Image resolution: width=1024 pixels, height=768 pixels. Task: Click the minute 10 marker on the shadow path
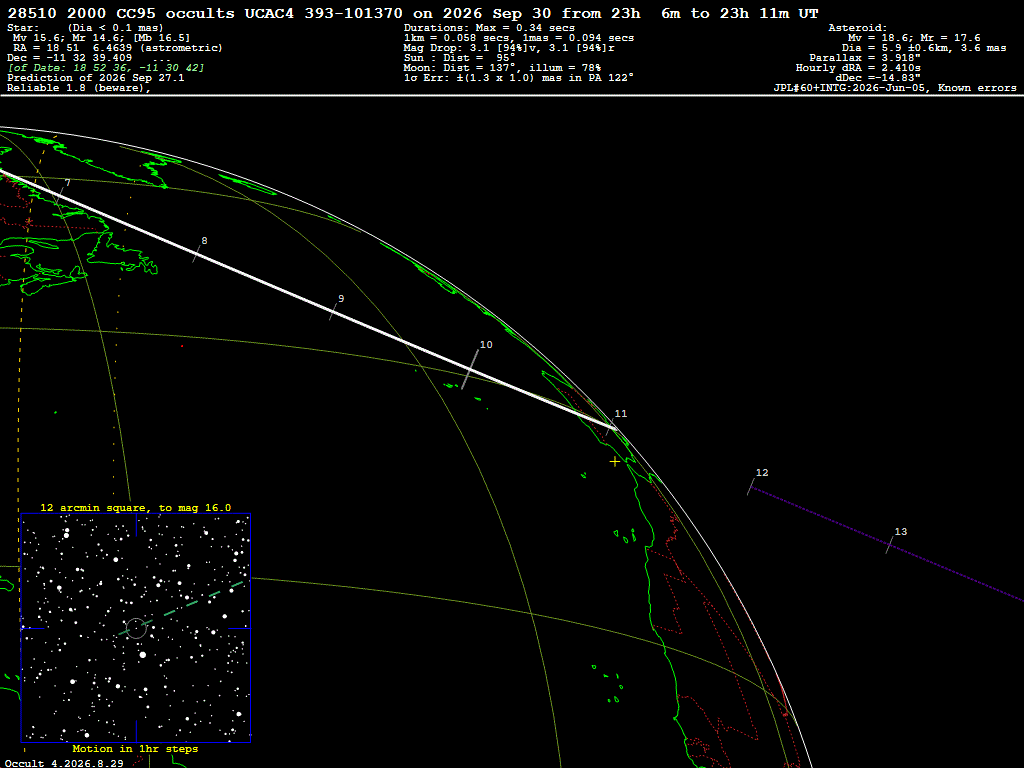point(470,370)
